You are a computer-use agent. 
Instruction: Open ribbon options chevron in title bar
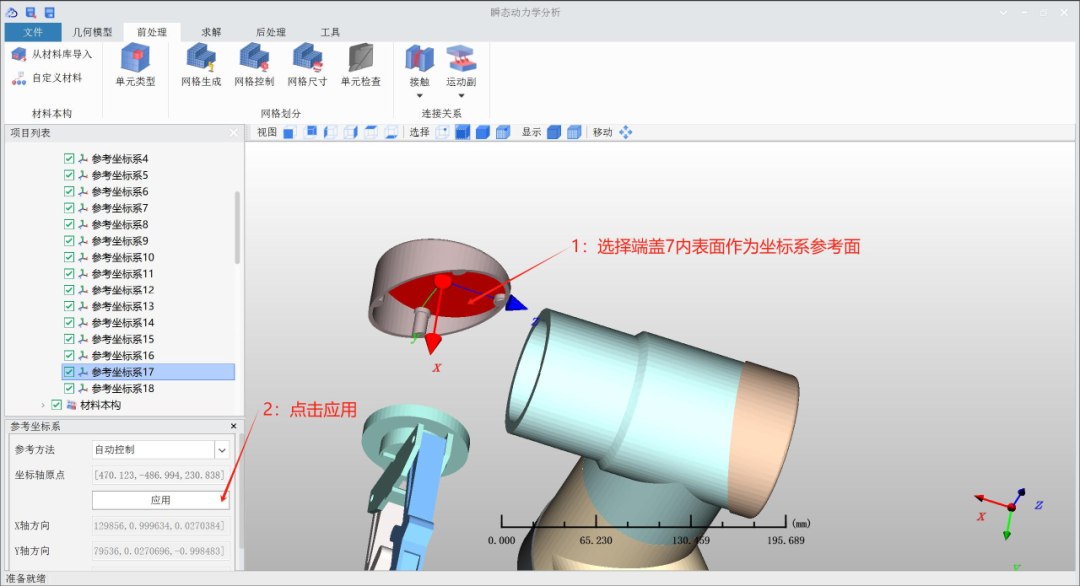[x=1004, y=12]
